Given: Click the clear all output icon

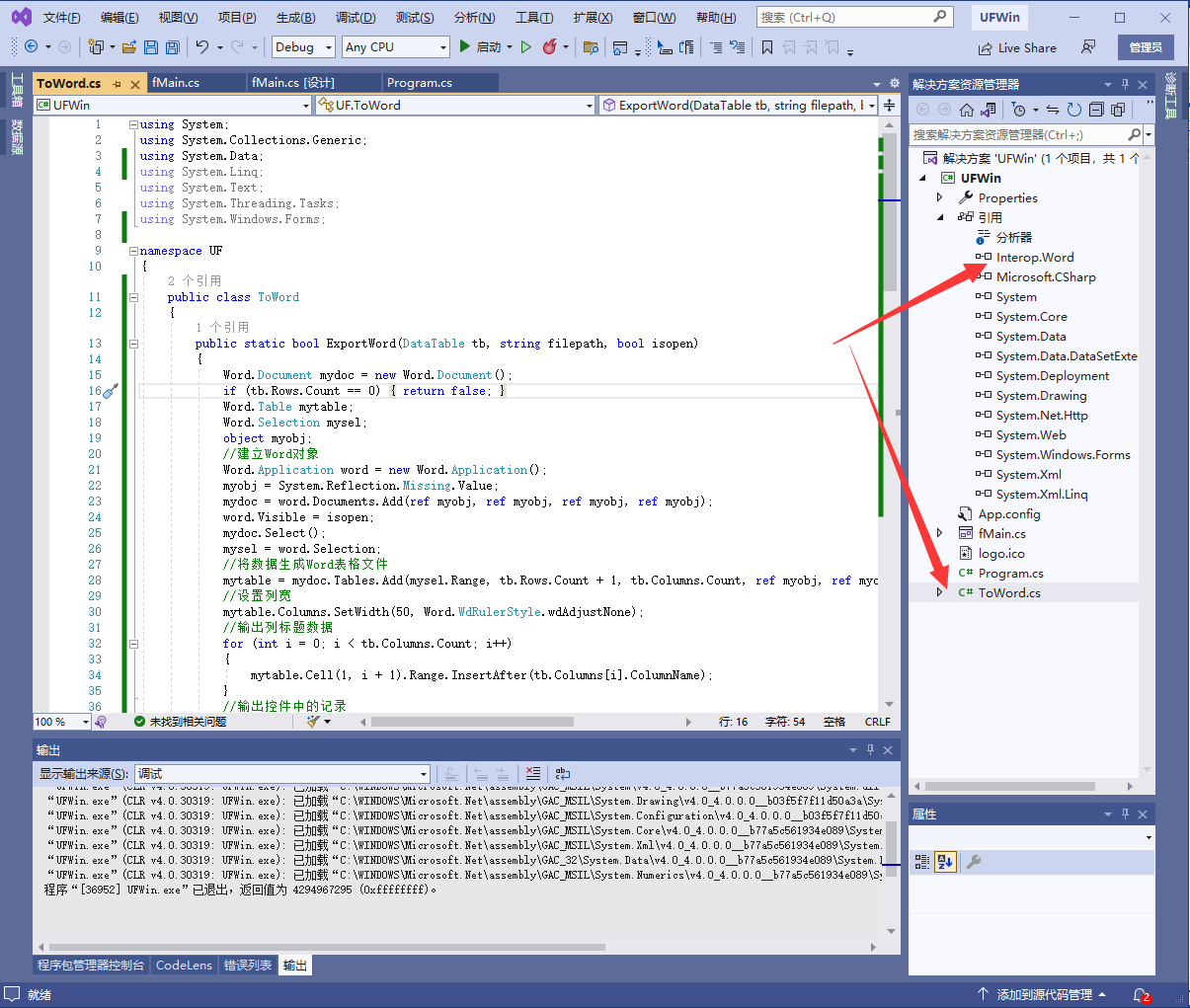Looking at the screenshot, I should click(533, 774).
